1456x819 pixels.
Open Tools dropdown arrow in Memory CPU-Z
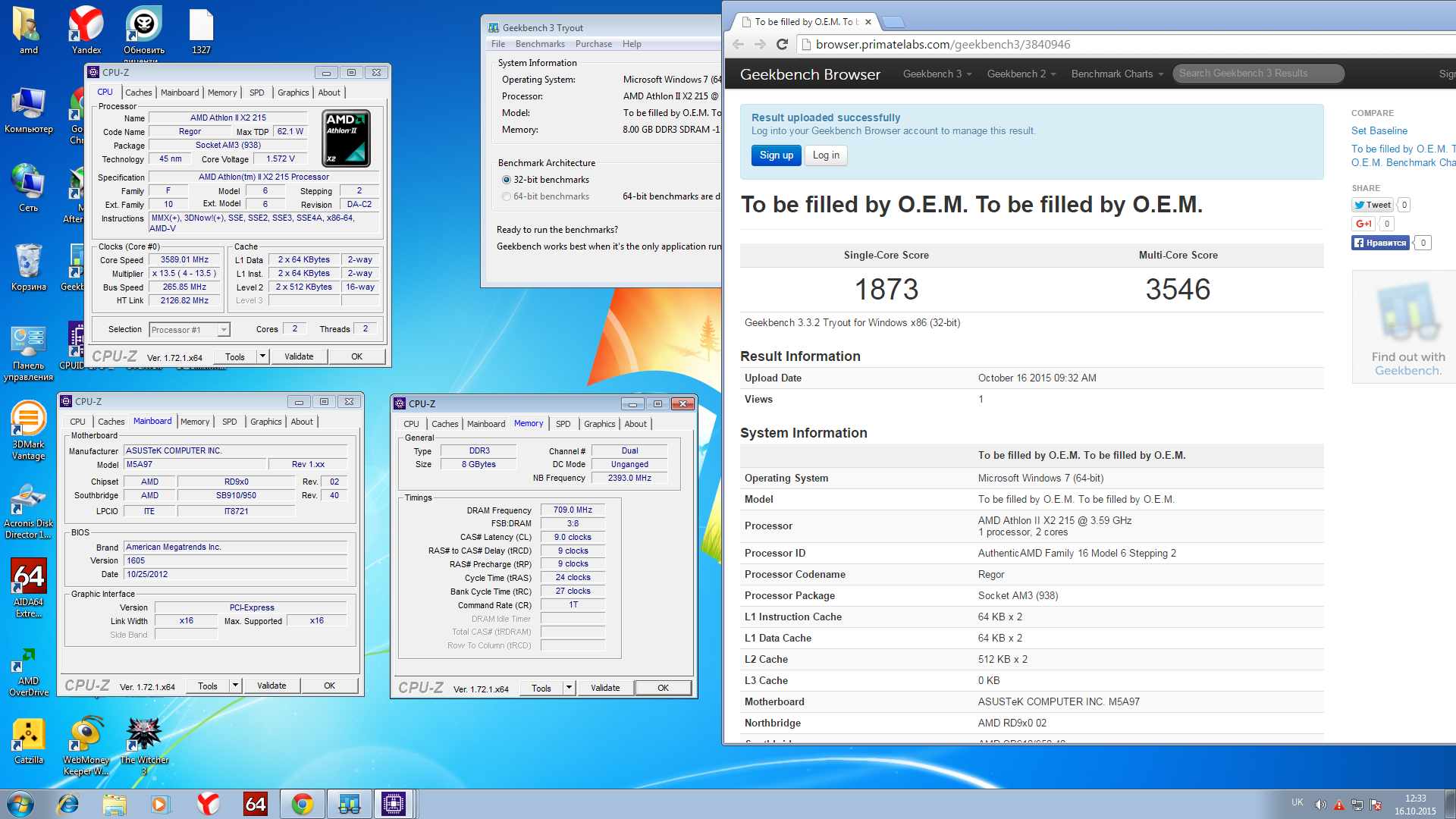569,688
